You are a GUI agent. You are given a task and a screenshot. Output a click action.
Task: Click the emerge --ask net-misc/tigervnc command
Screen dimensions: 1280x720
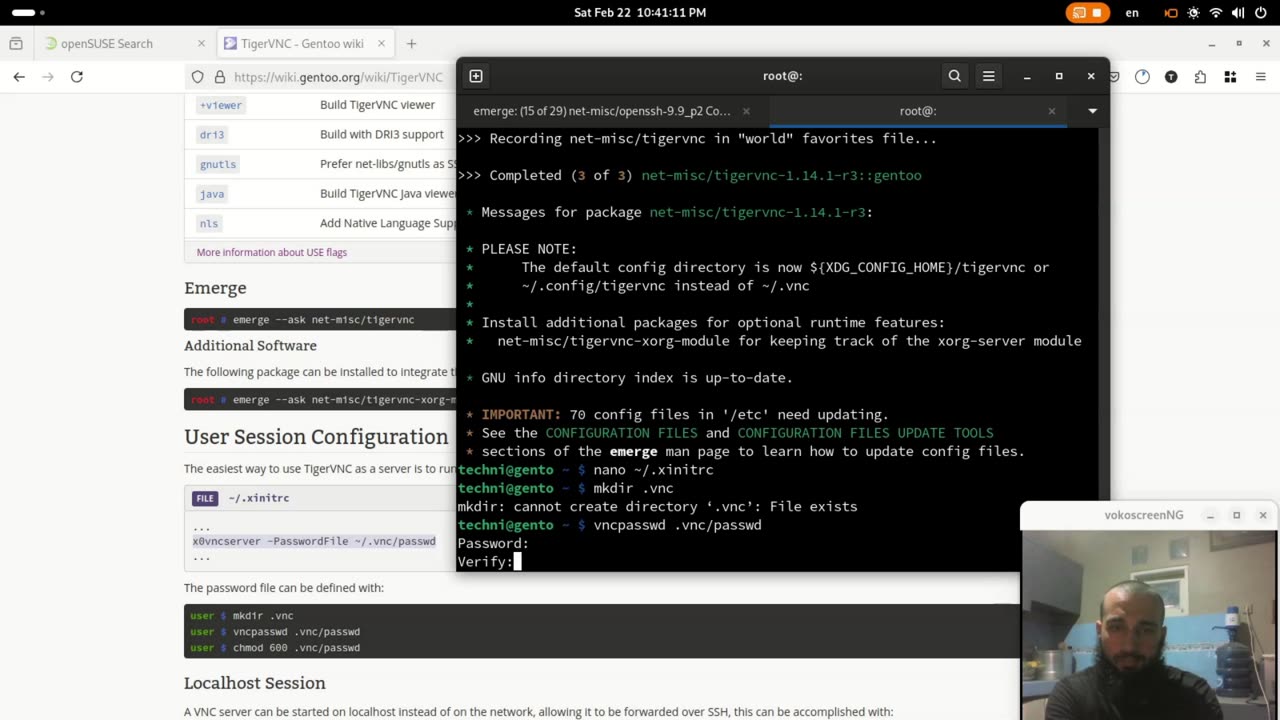coord(323,319)
